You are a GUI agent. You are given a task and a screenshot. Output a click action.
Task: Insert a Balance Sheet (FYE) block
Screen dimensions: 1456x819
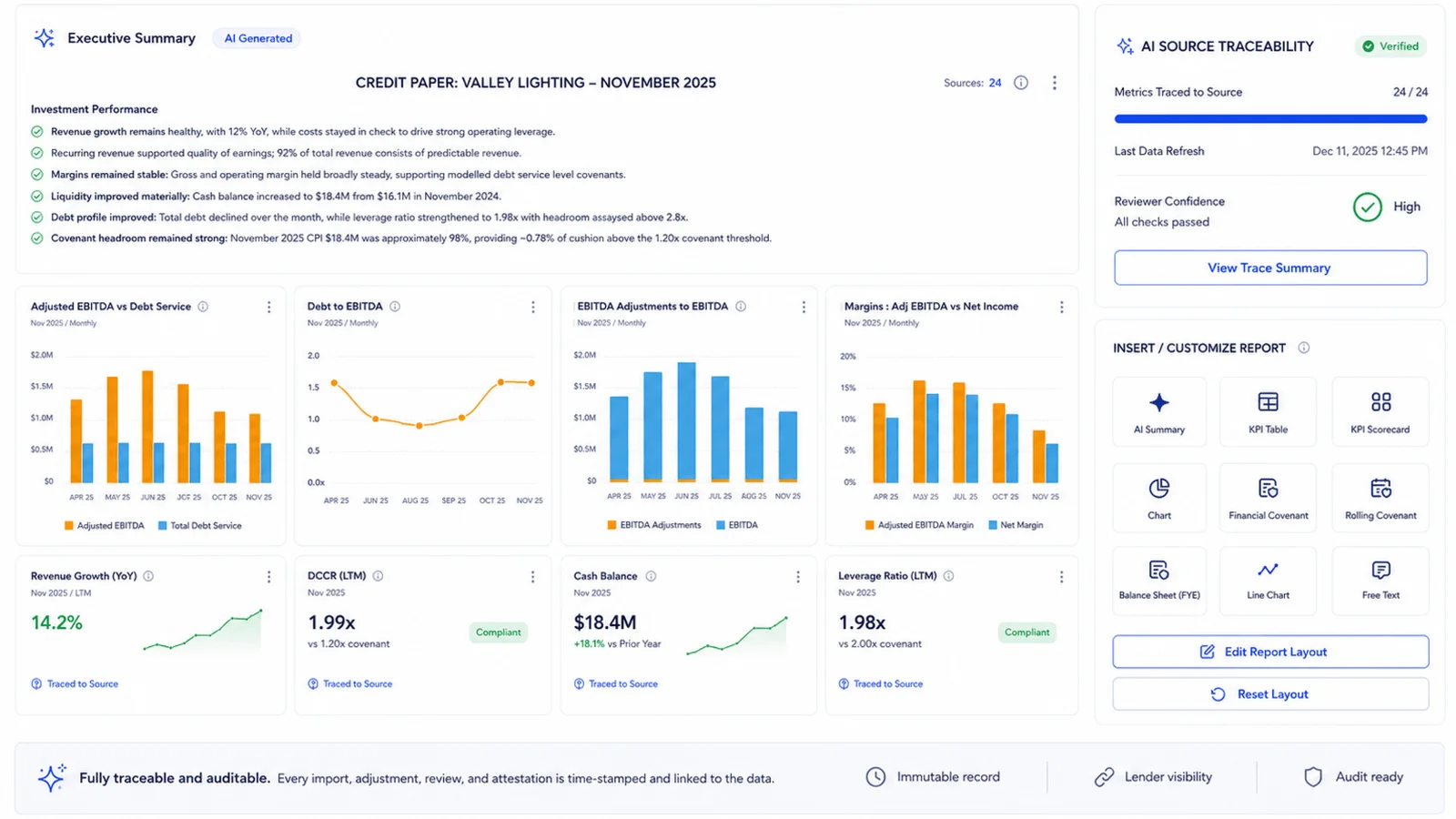click(1159, 581)
